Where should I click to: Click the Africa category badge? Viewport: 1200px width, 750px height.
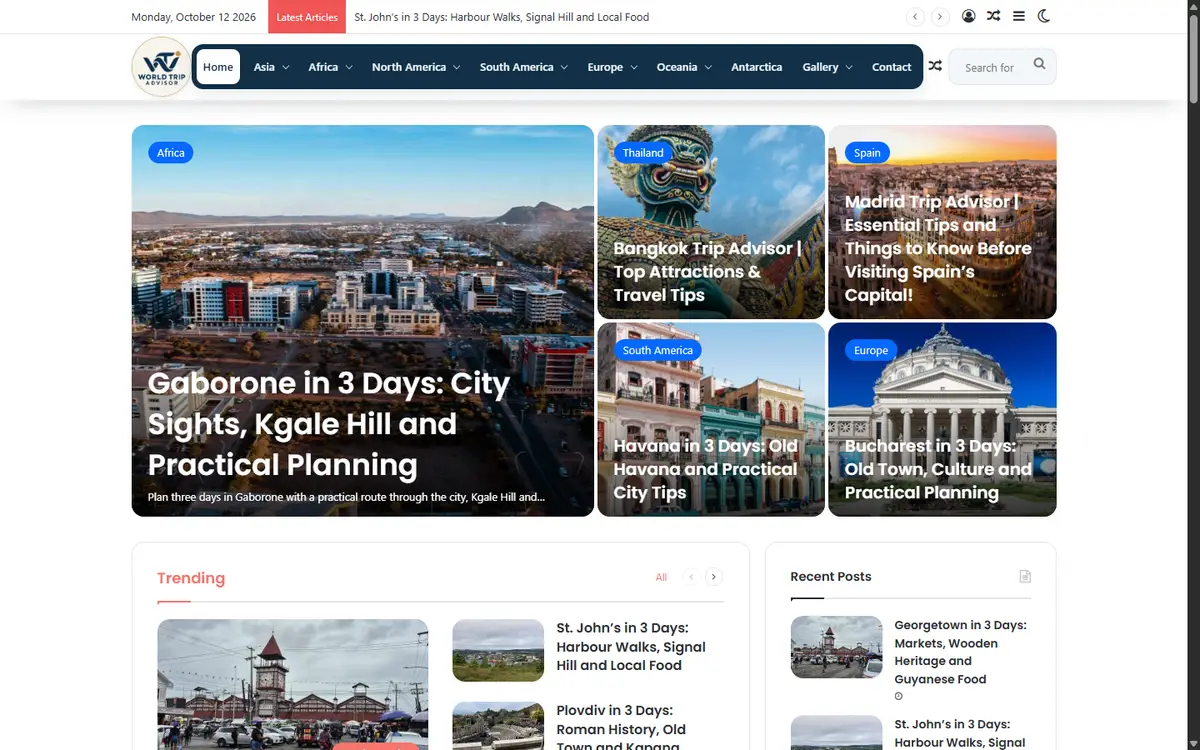point(171,153)
